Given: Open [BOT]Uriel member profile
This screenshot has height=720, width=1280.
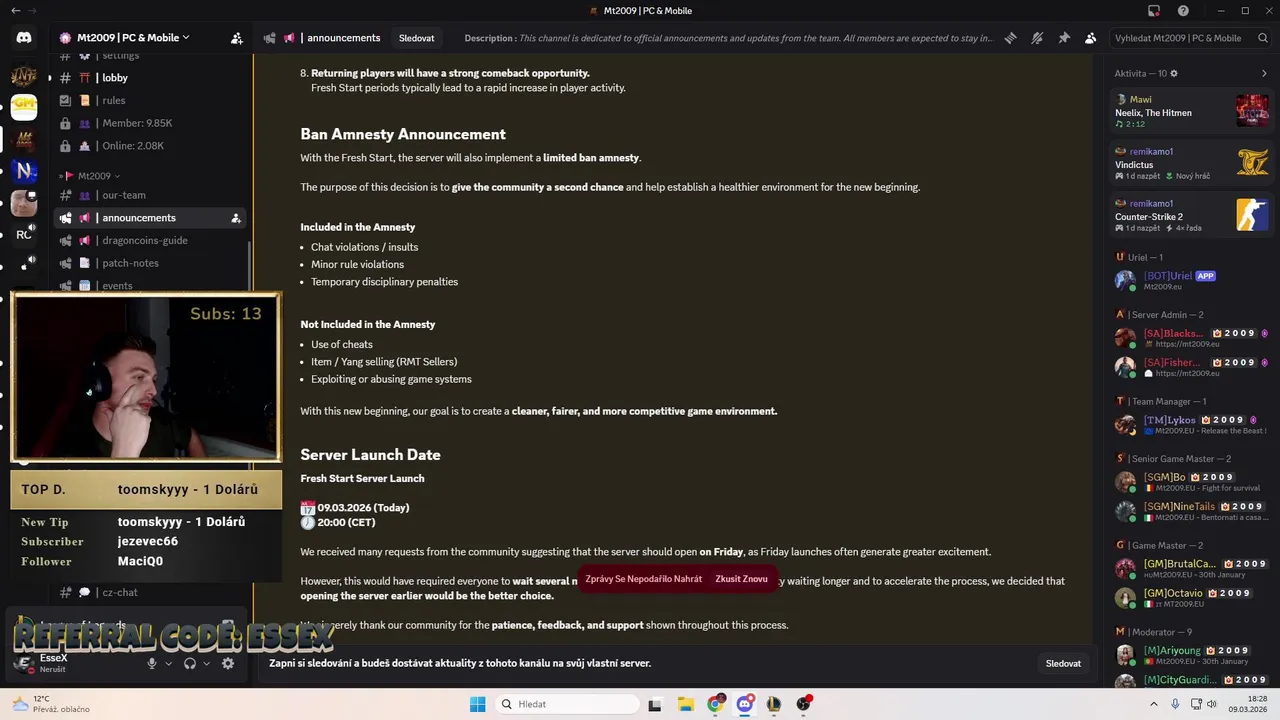Looking at the screenshot, I should point(1190,280).
